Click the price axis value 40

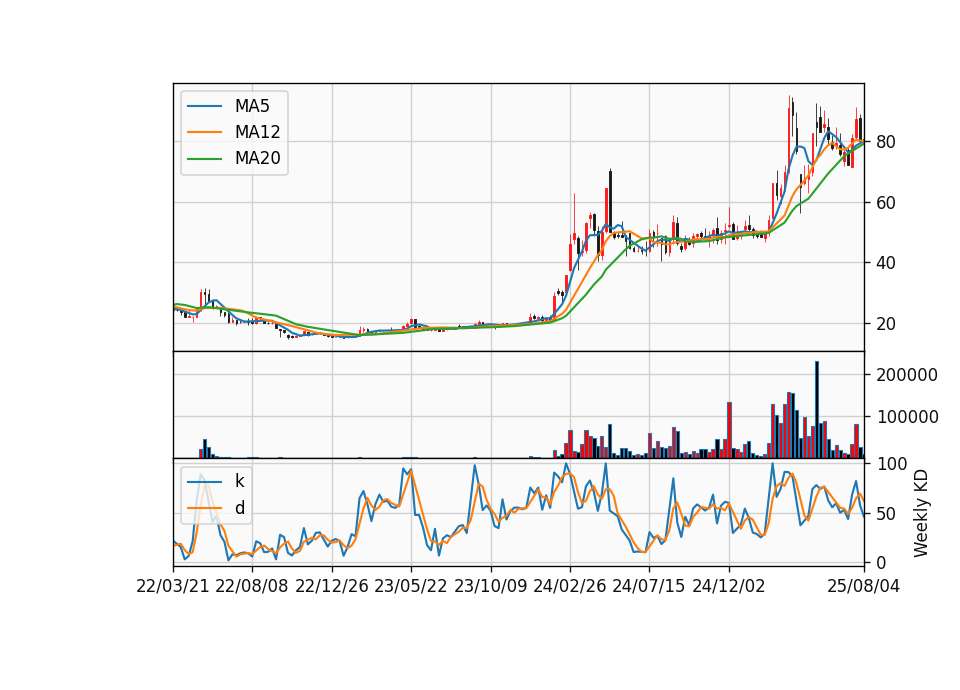886,263
